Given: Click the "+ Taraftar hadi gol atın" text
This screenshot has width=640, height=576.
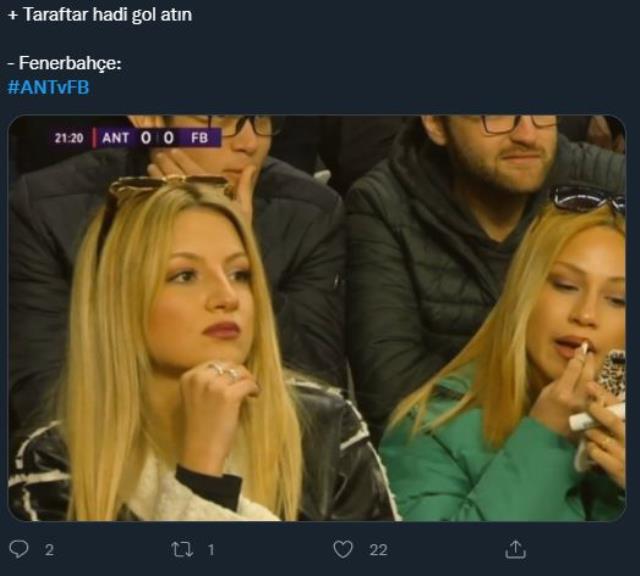Looking at the screenshot, I should click(x=99, y=15).
